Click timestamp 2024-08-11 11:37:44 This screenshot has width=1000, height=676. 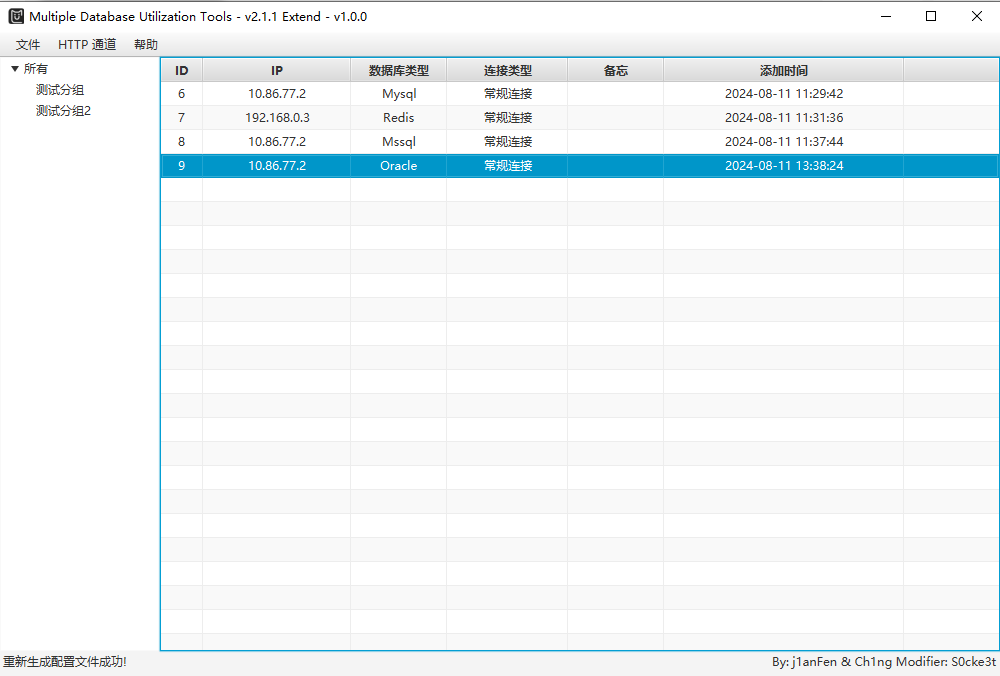[784, 142]
